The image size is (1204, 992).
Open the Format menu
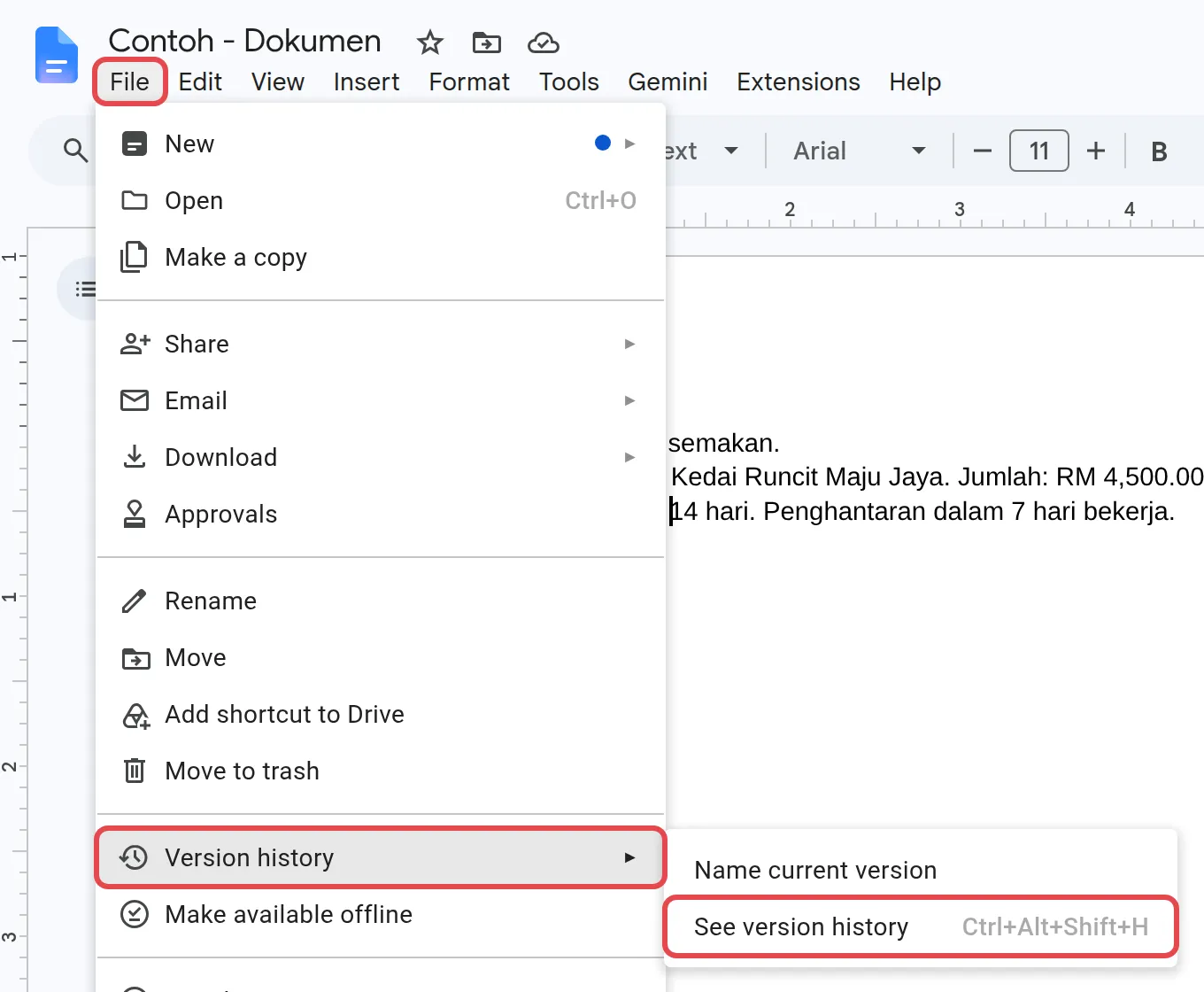[469, 81]
